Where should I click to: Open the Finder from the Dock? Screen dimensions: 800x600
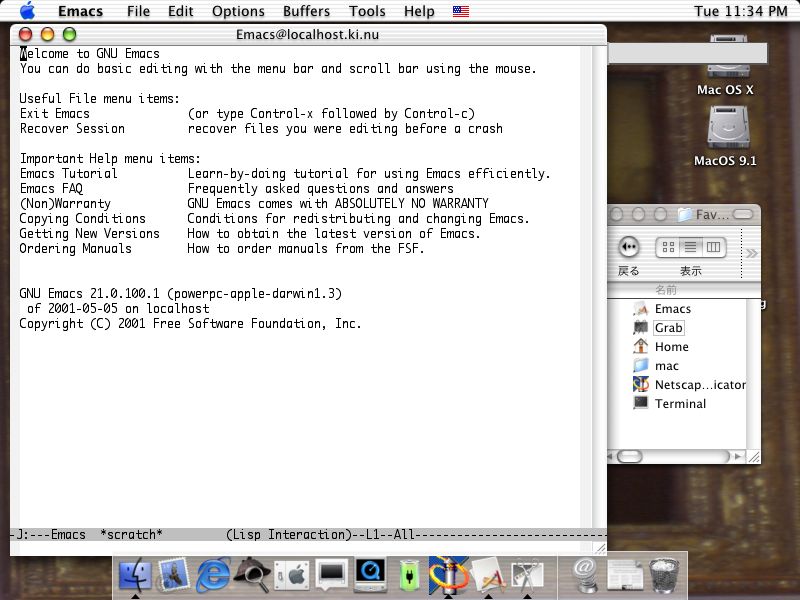tap(135, 576)
